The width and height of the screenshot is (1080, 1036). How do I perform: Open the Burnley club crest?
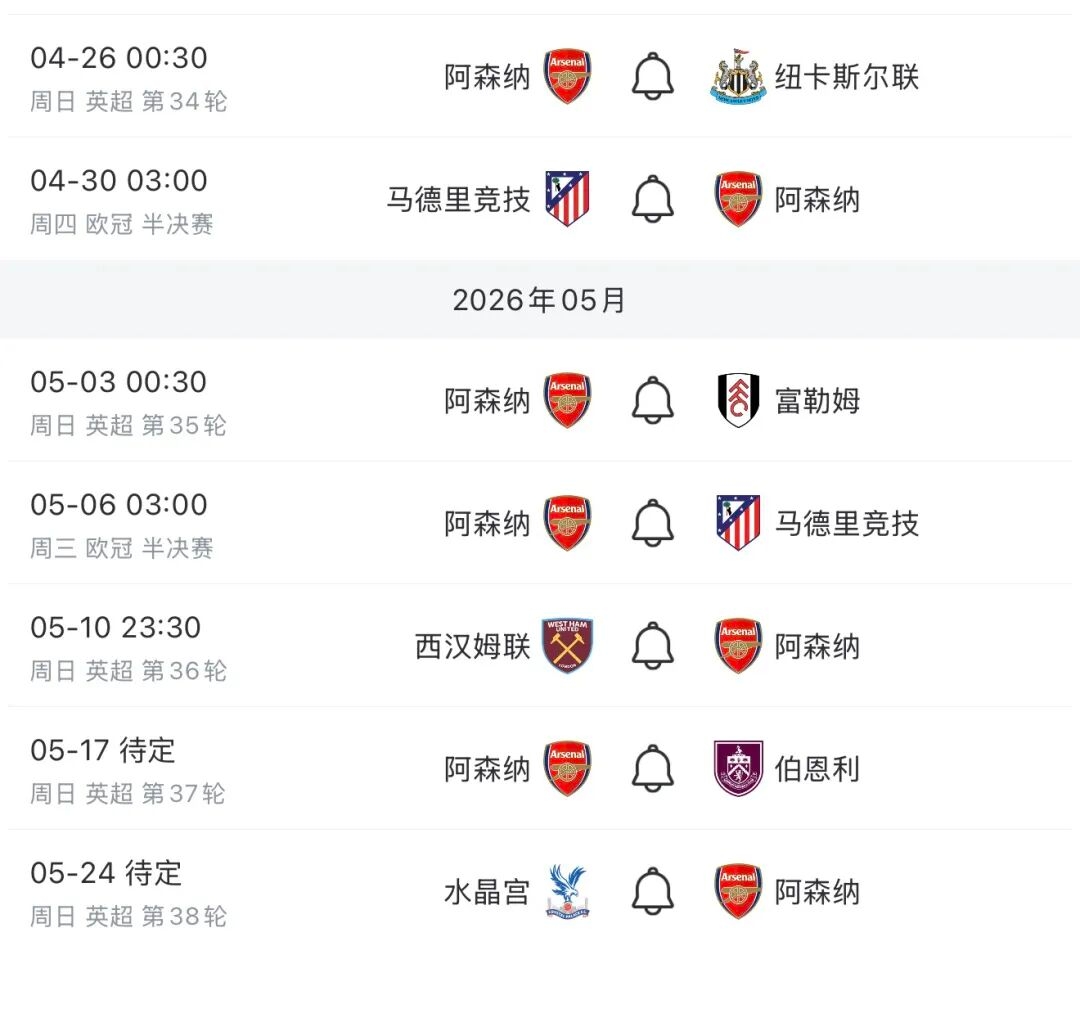739,769
